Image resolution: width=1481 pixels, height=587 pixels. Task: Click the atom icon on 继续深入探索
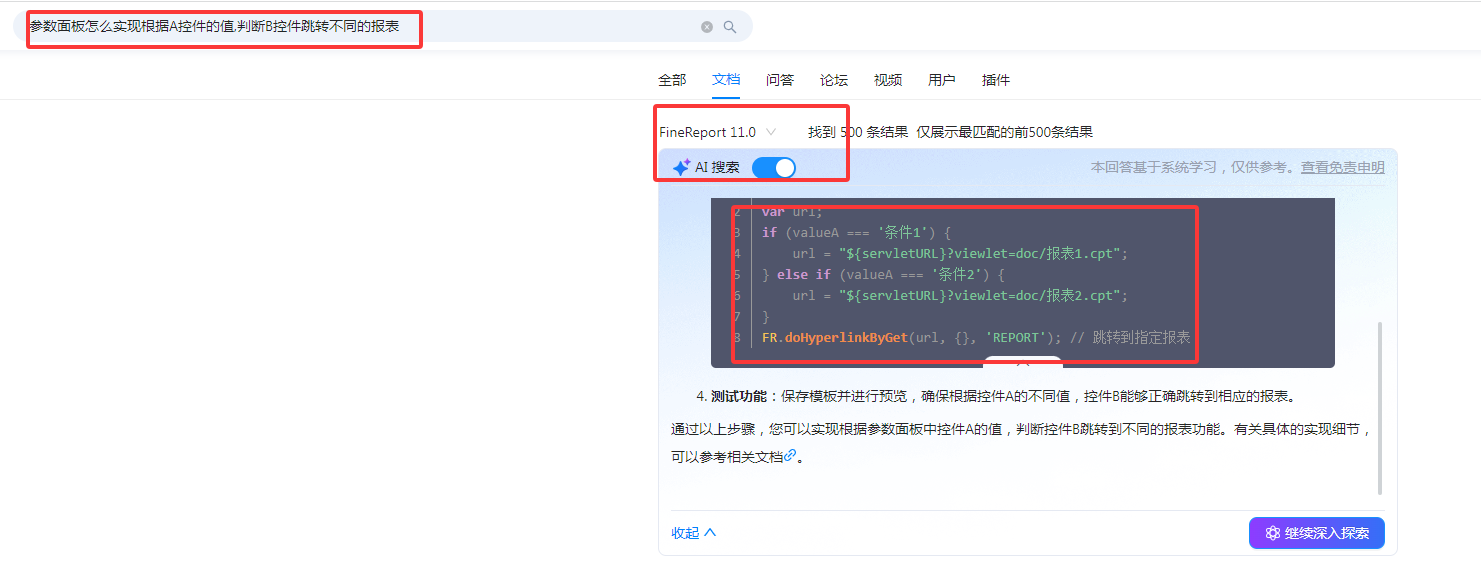click(1273, 533)
